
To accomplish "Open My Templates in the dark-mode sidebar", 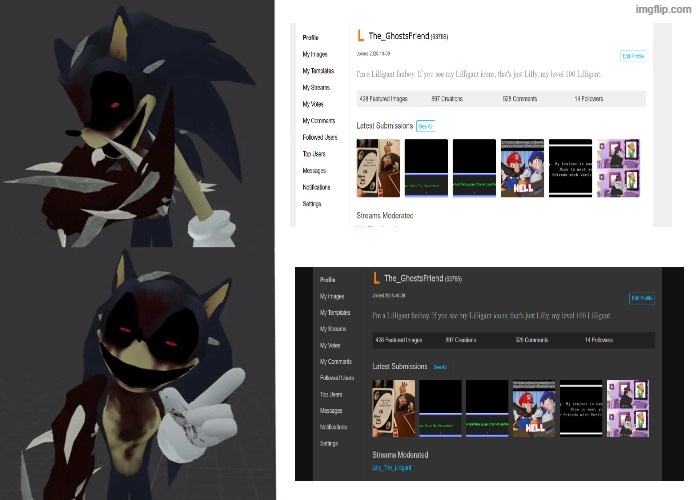I will pyautogui.click(x=335, y=313).
